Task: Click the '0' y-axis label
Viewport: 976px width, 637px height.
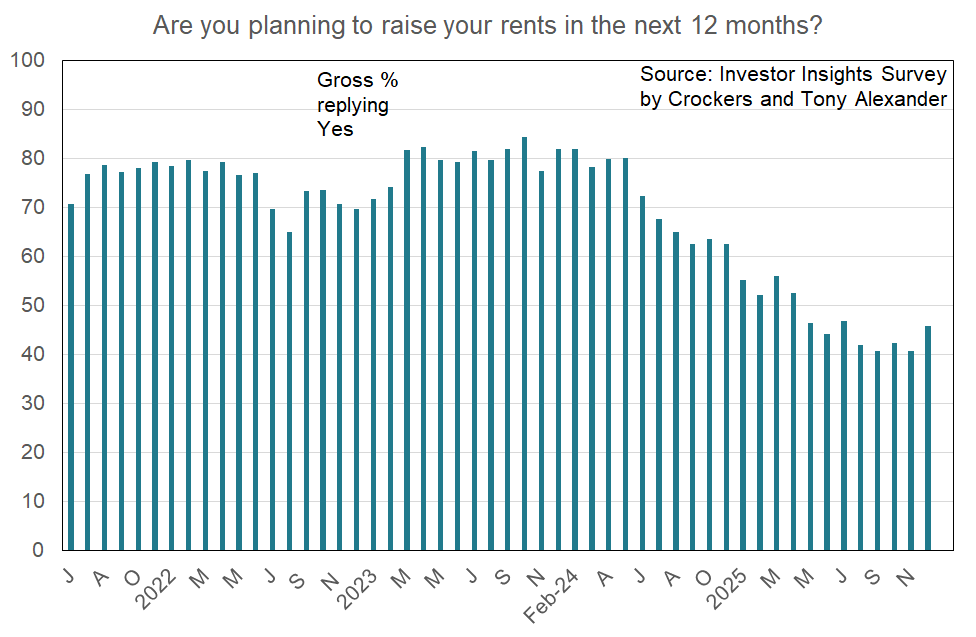Action: click(x=39, y=550)
